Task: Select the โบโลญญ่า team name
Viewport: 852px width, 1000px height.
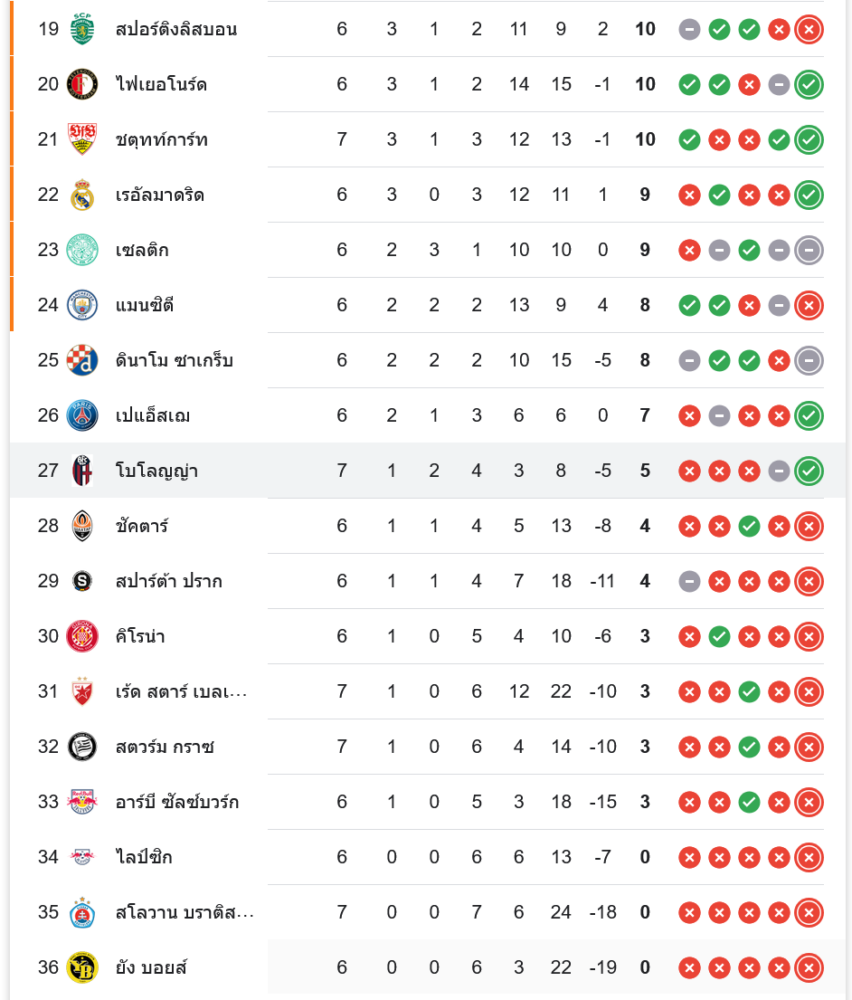Action: click(157, 470)
